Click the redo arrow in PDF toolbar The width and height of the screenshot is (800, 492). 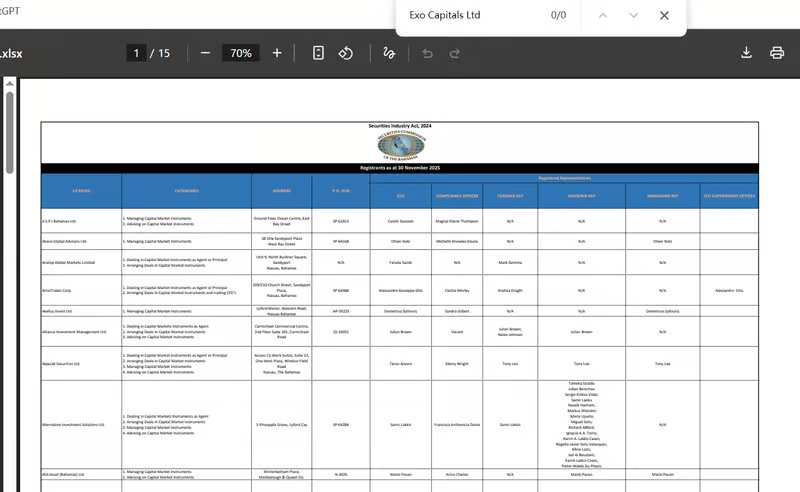[455, 53]
